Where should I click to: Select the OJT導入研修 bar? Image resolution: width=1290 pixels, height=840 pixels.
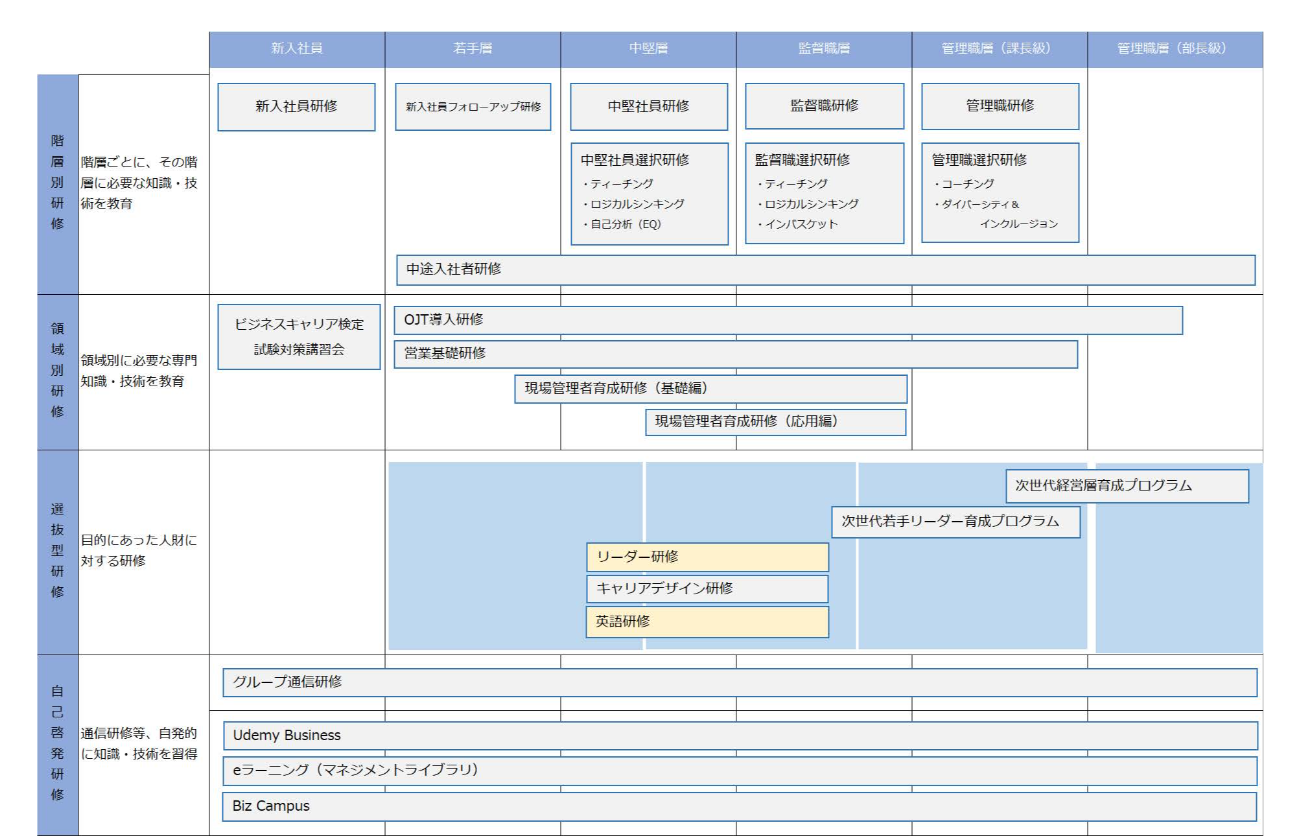coord(788,320)
